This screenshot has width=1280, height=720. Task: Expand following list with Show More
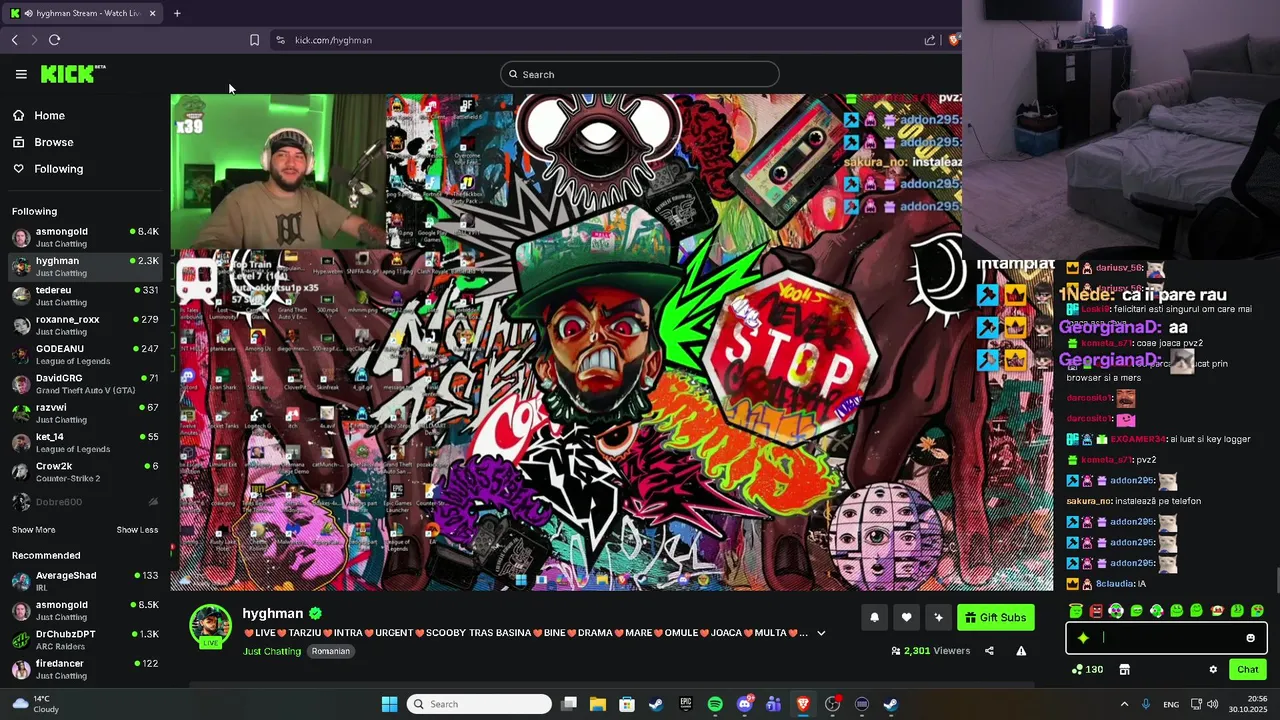33,530
